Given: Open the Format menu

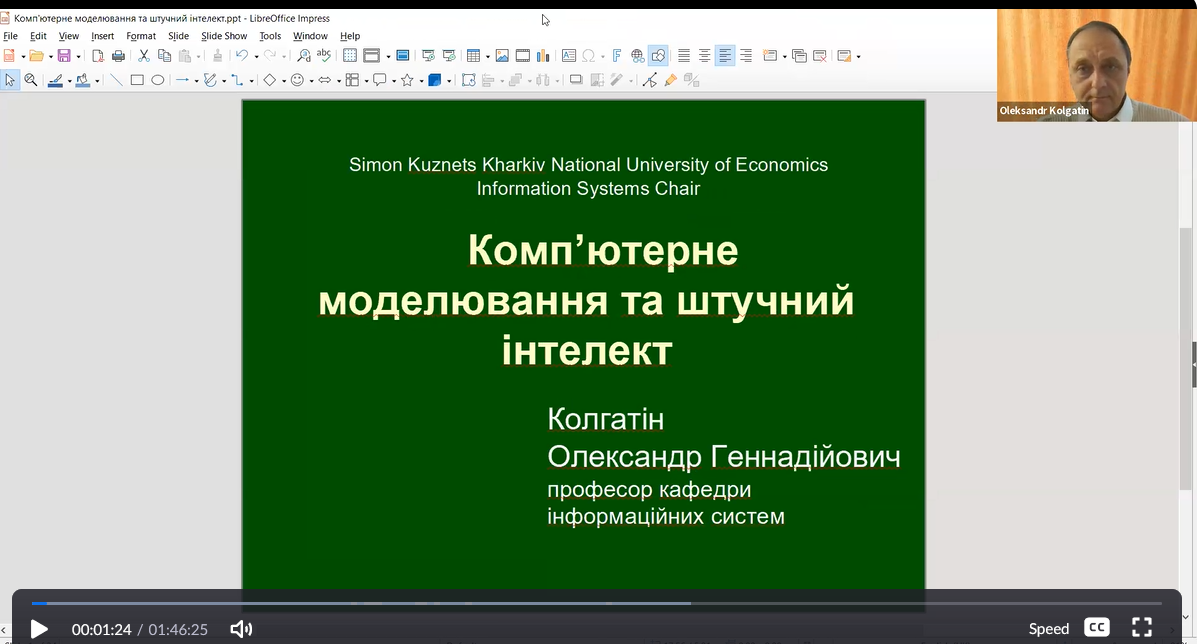Looking at the screenshot, I should tap(141, 36).
